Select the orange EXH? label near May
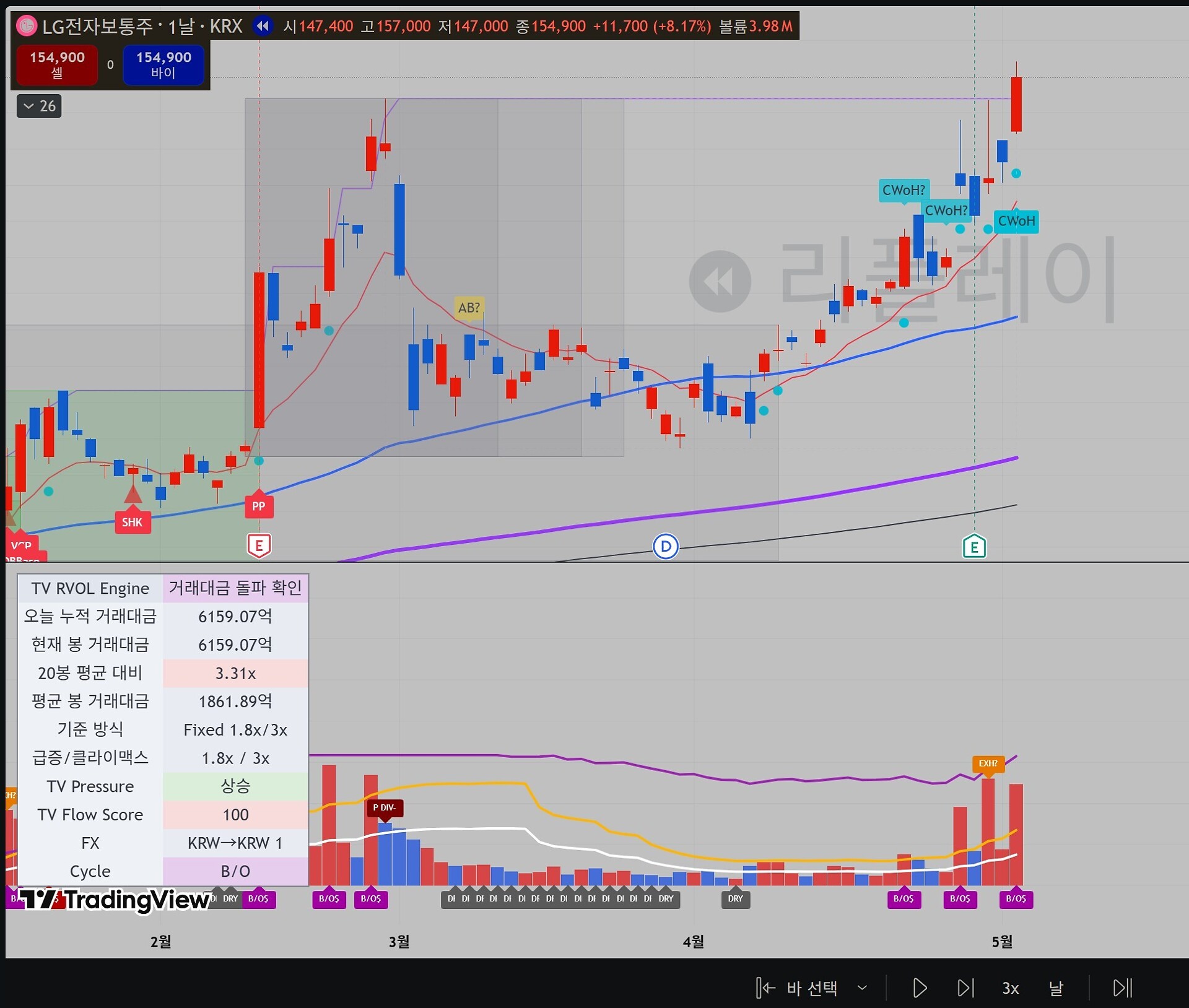 988,763
